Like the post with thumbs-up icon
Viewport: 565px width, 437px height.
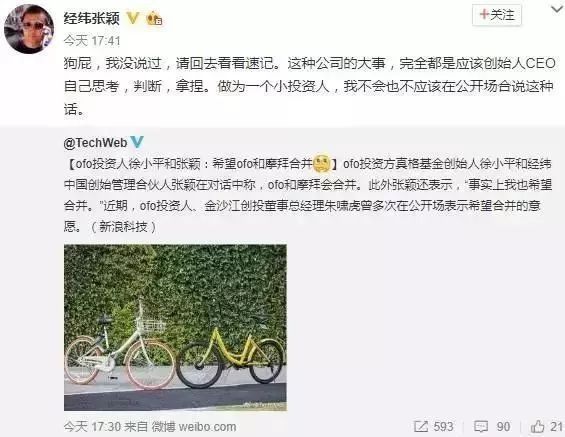click(537, 427)
